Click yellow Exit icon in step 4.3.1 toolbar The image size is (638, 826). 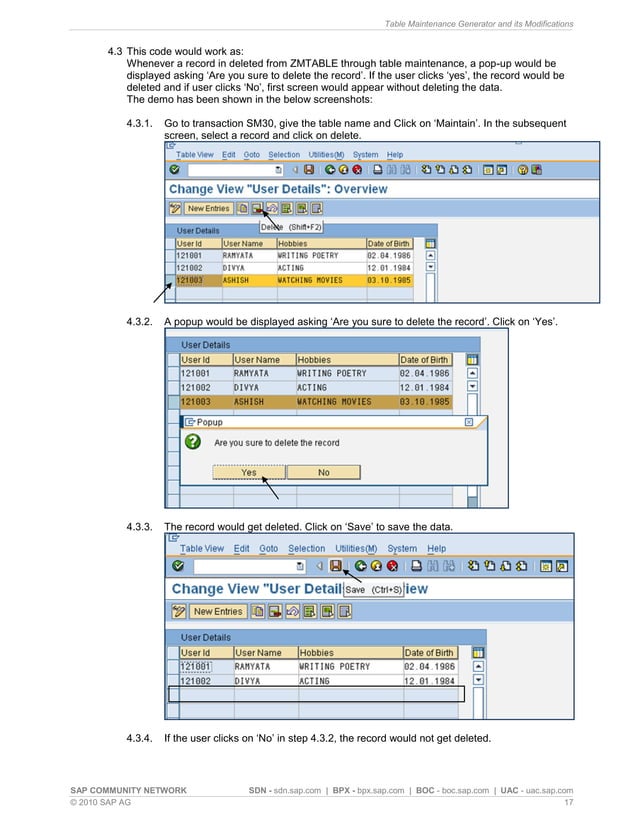tap(343, 170)
